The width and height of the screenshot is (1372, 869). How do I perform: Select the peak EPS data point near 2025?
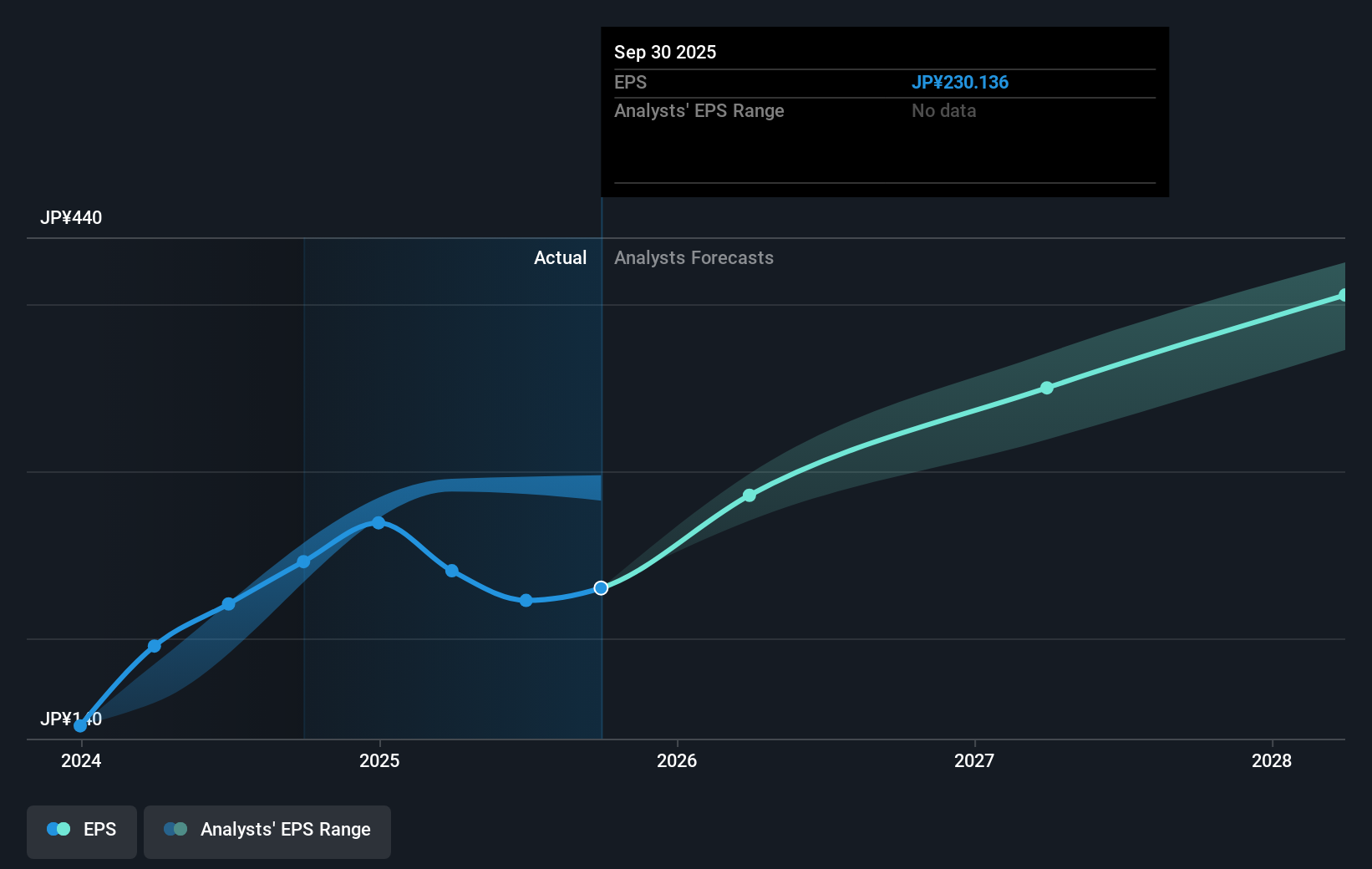pyautogui.click(x=379, y=523)
